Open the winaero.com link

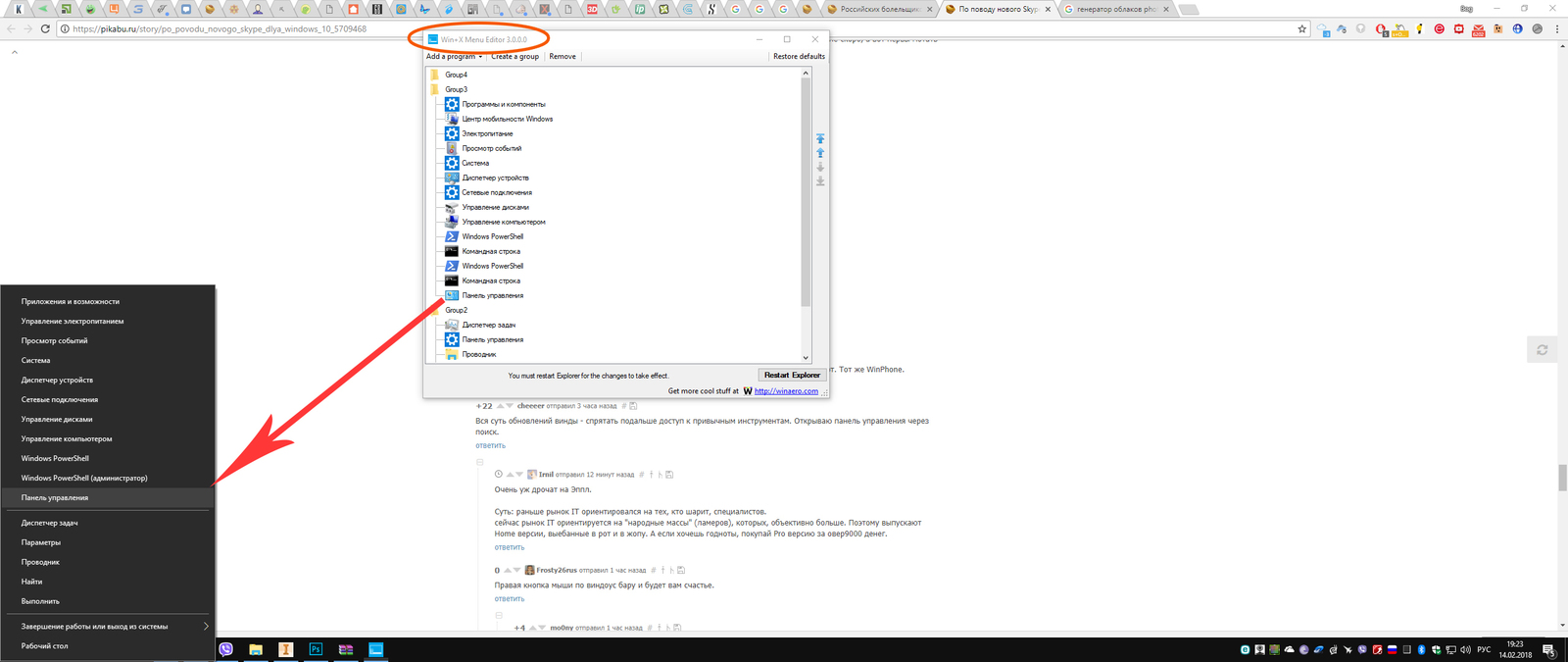[x=786, y=390]
